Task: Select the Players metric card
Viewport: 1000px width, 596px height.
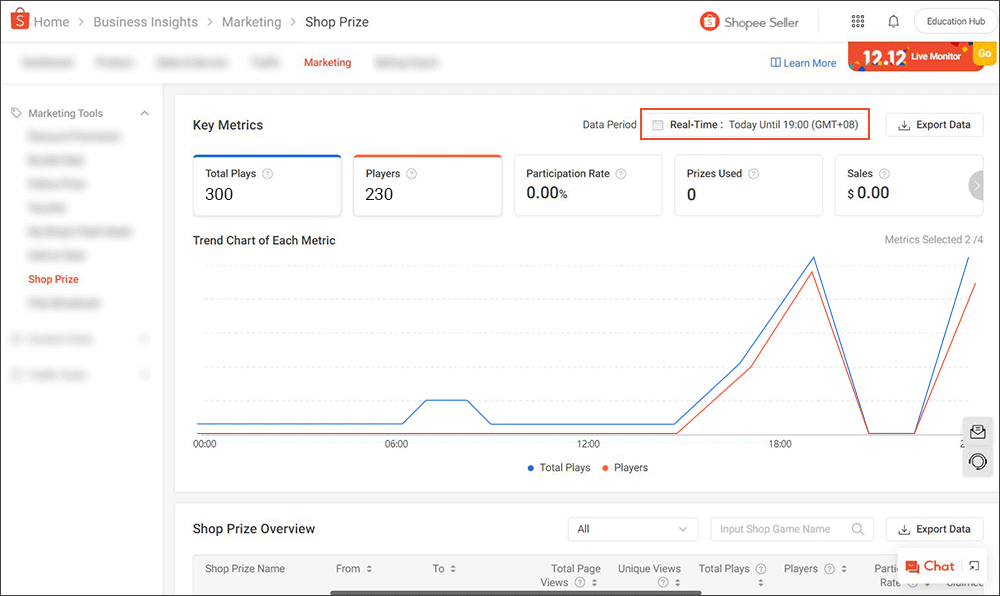Action: [x=427, y=185]
